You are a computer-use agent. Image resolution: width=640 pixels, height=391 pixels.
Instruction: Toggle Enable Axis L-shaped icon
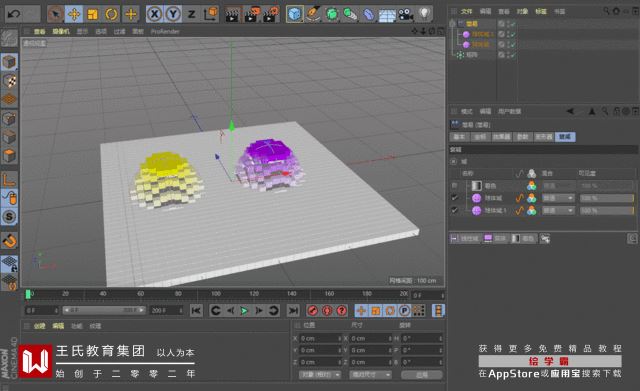(9, 180)
